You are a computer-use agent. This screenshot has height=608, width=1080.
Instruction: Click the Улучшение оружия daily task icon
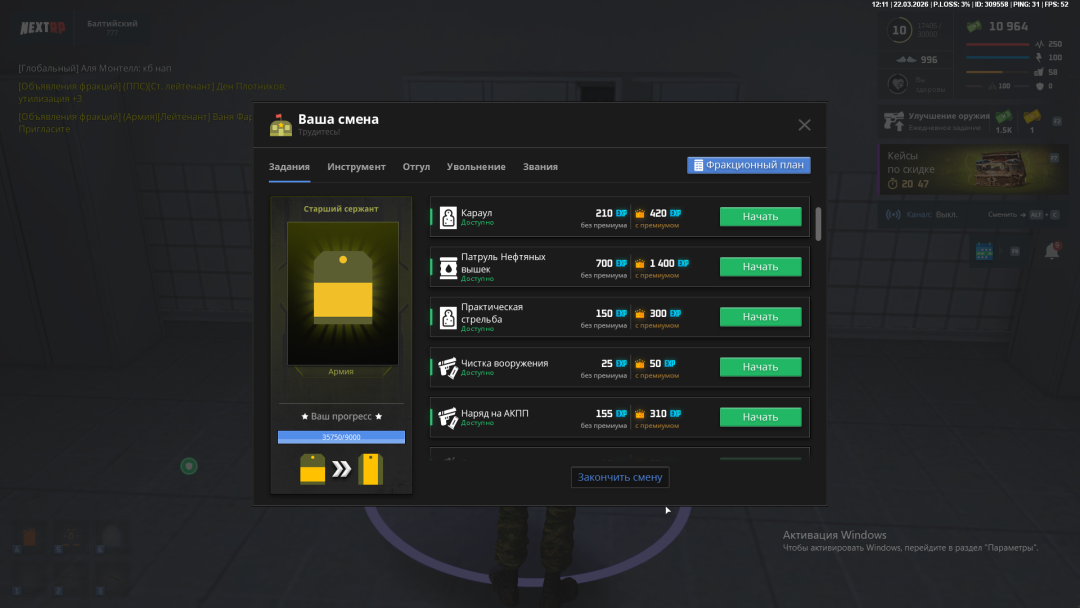pyautogui.click(x=893, y=122)
